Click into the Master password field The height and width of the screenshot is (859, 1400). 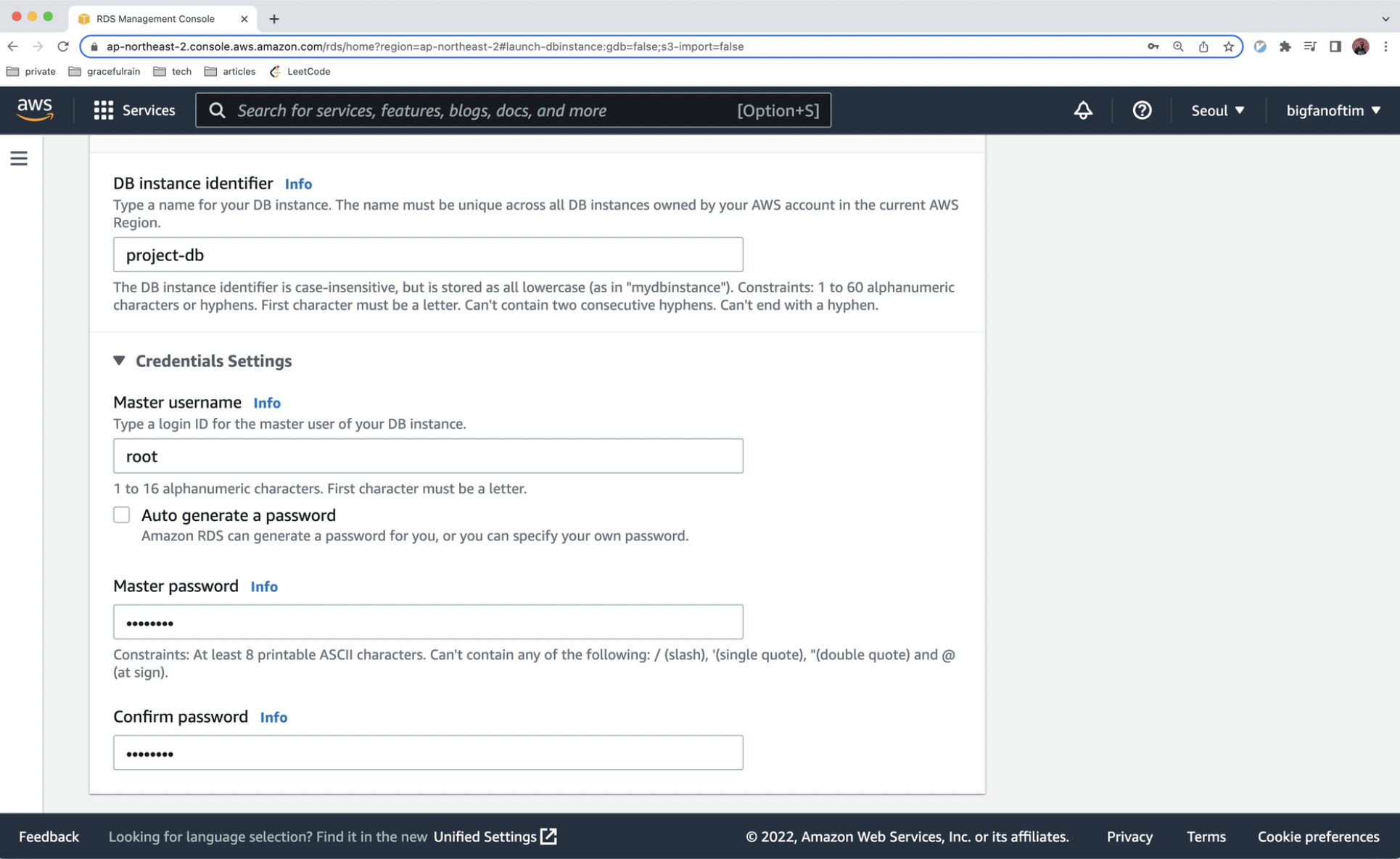click(428, 622)
